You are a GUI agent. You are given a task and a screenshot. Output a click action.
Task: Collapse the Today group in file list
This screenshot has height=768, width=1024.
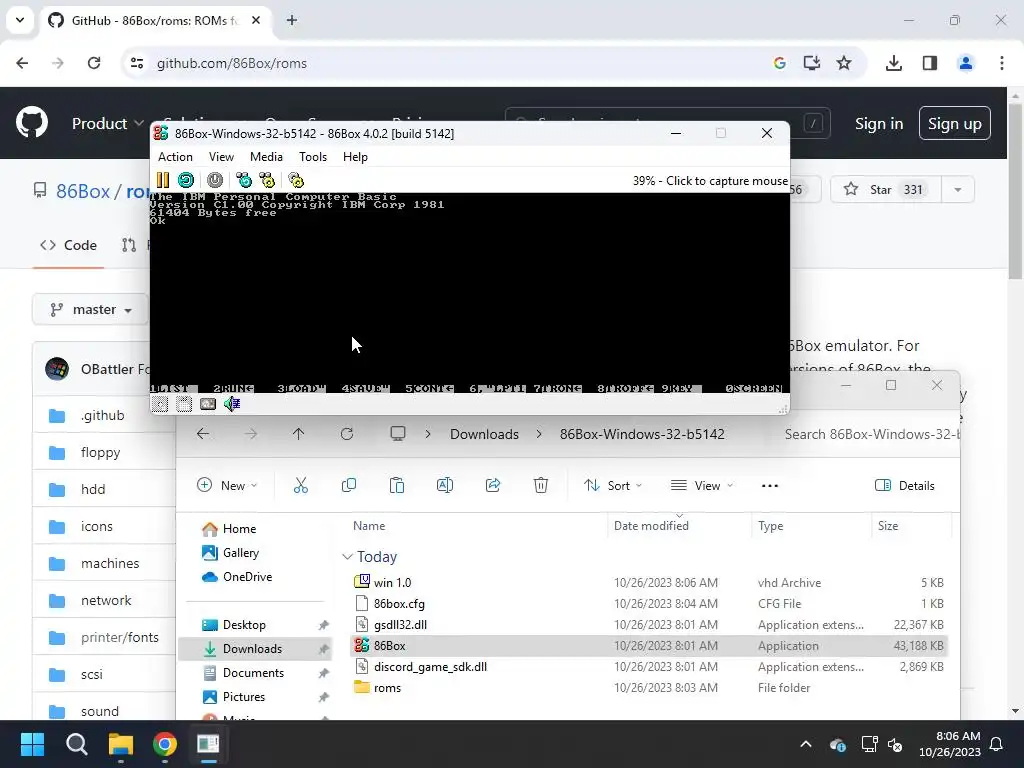tap(347, 557)
